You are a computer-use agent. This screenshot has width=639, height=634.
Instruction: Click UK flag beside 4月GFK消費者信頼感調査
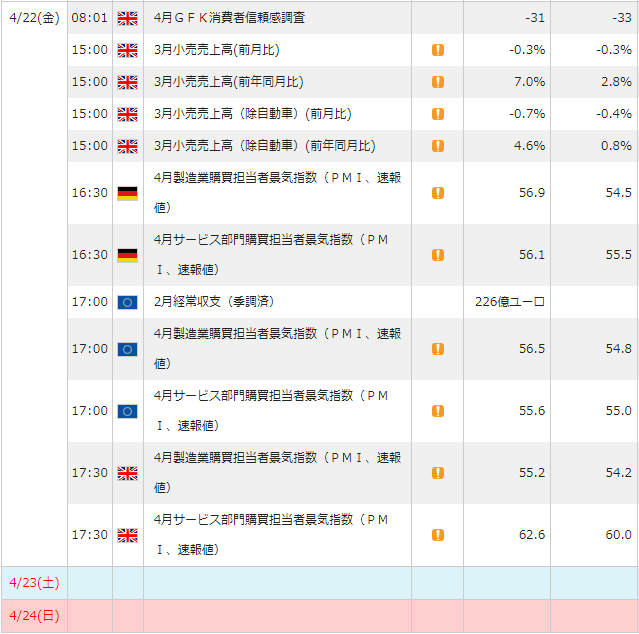128,18
